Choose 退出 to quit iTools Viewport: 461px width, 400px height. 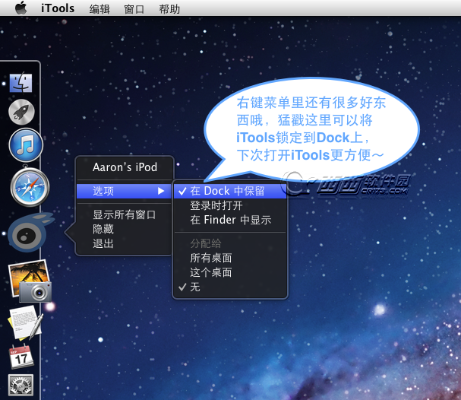pyautogui.click(x=125, y=244)
